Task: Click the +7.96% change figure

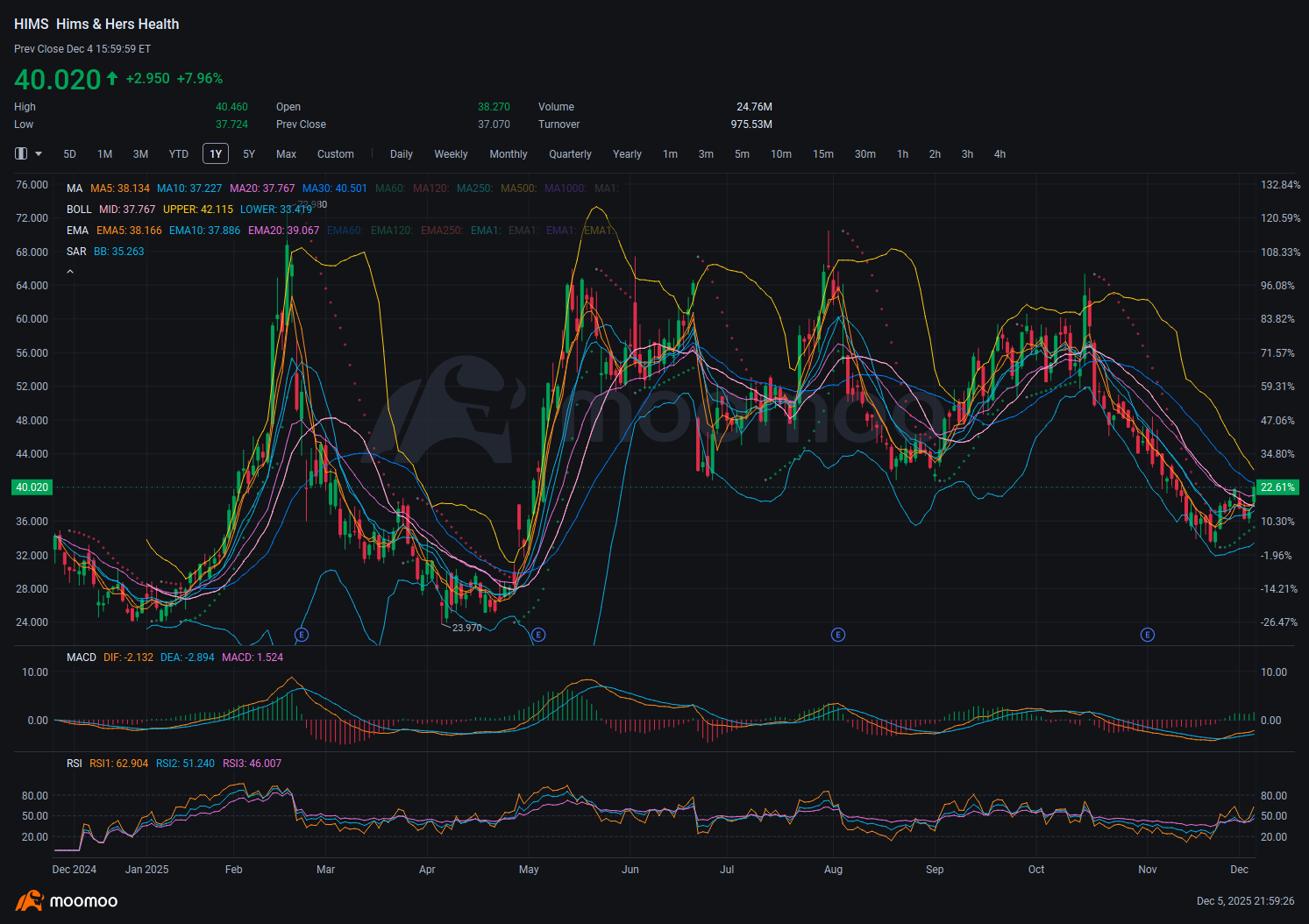Action: pos(200,79)
